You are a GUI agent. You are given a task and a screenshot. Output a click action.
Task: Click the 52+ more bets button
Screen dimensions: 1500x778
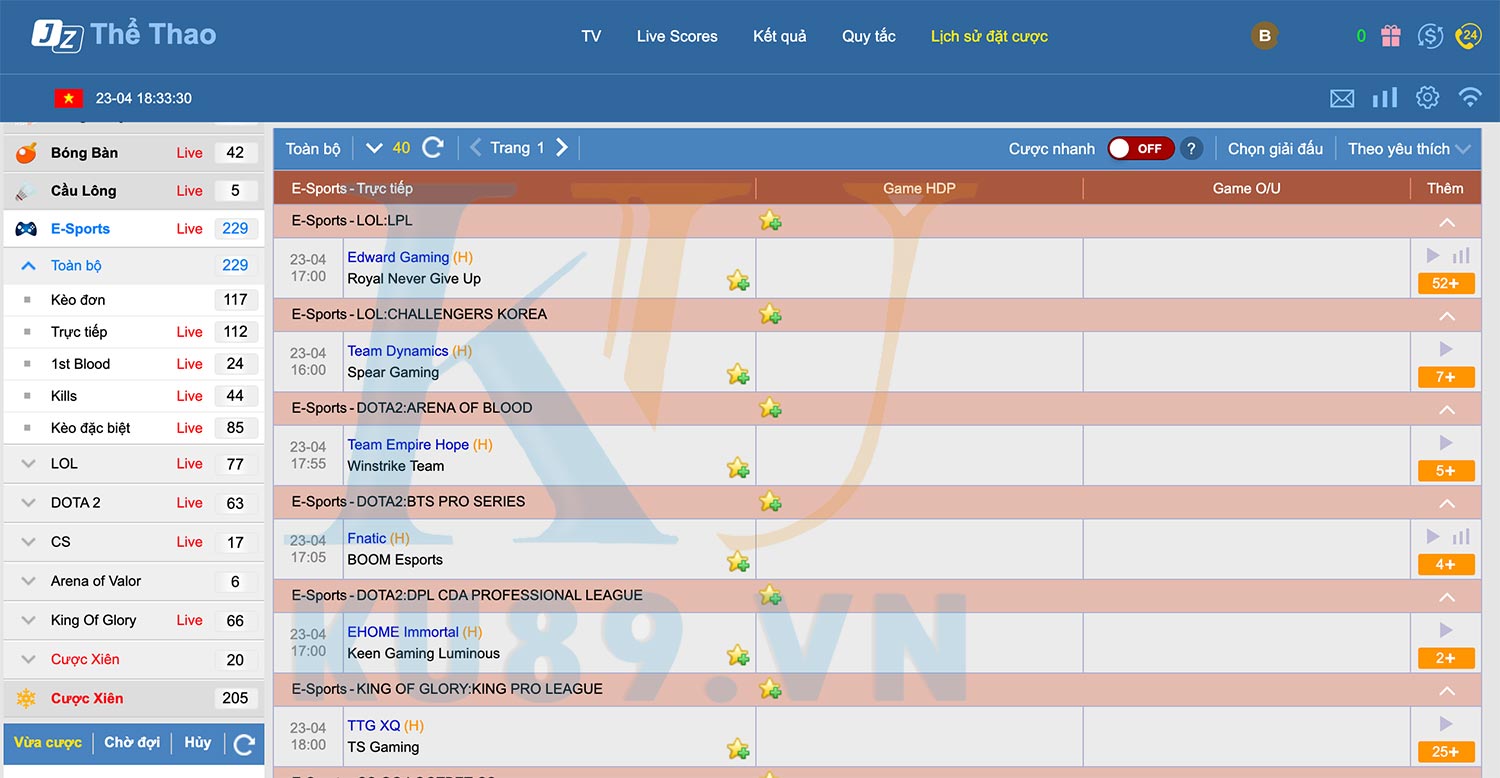(1446, 283)
